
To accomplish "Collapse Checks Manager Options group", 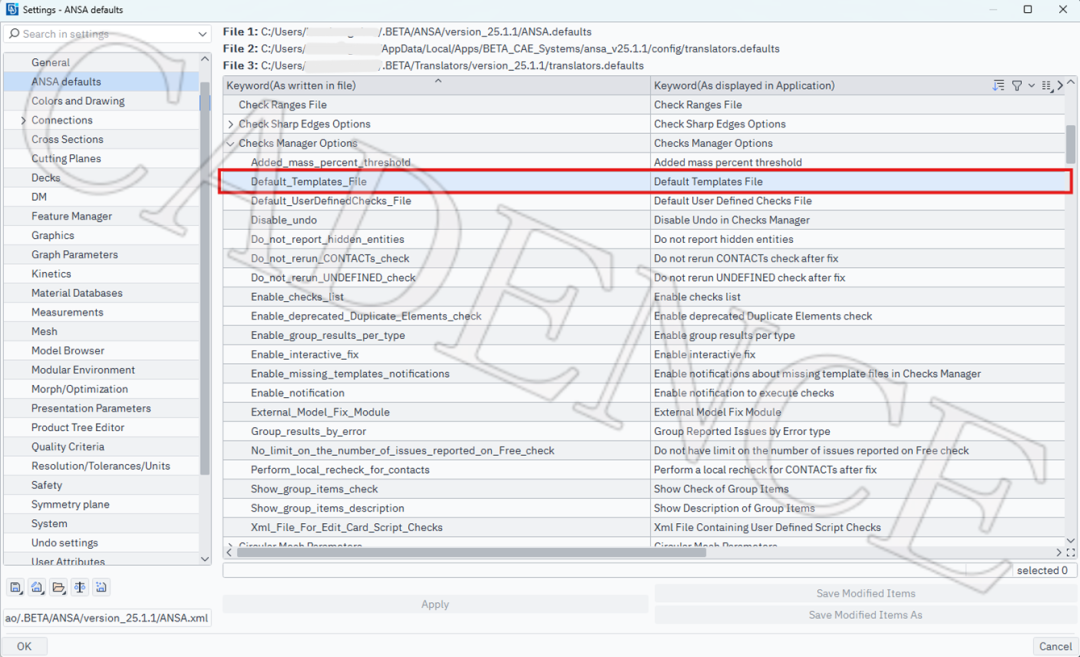I will point(231,143).
